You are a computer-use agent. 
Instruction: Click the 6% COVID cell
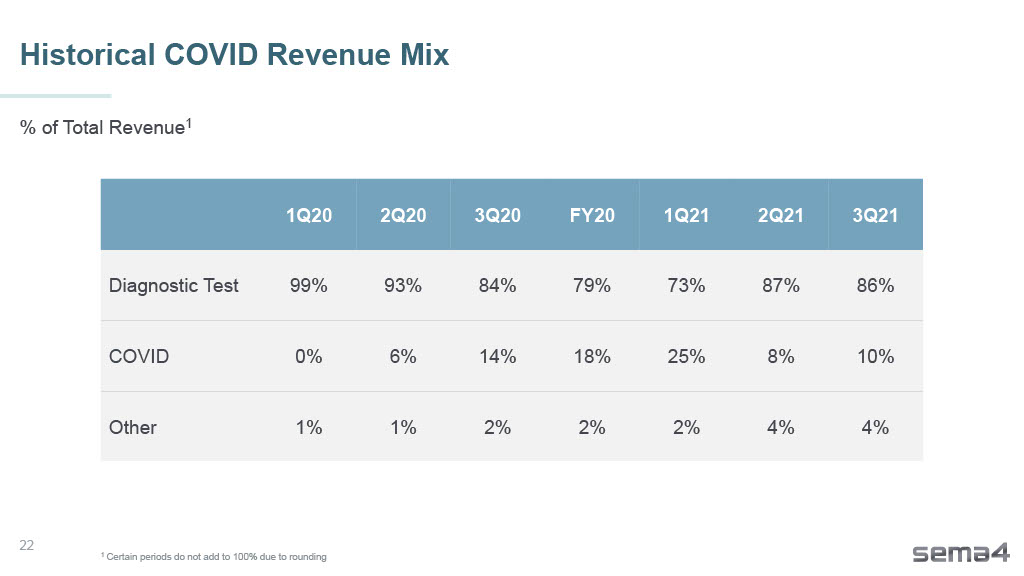point(403,357)
